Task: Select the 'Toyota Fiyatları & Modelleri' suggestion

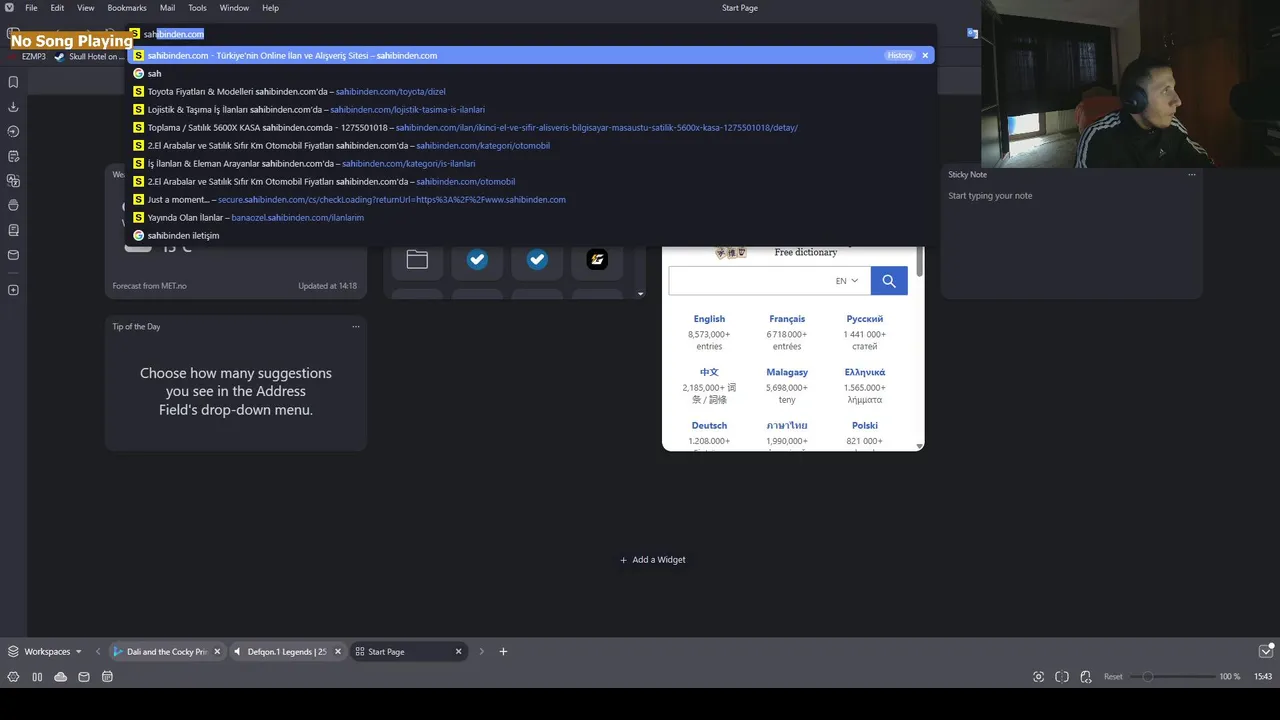Action: [x=531, y=92]
